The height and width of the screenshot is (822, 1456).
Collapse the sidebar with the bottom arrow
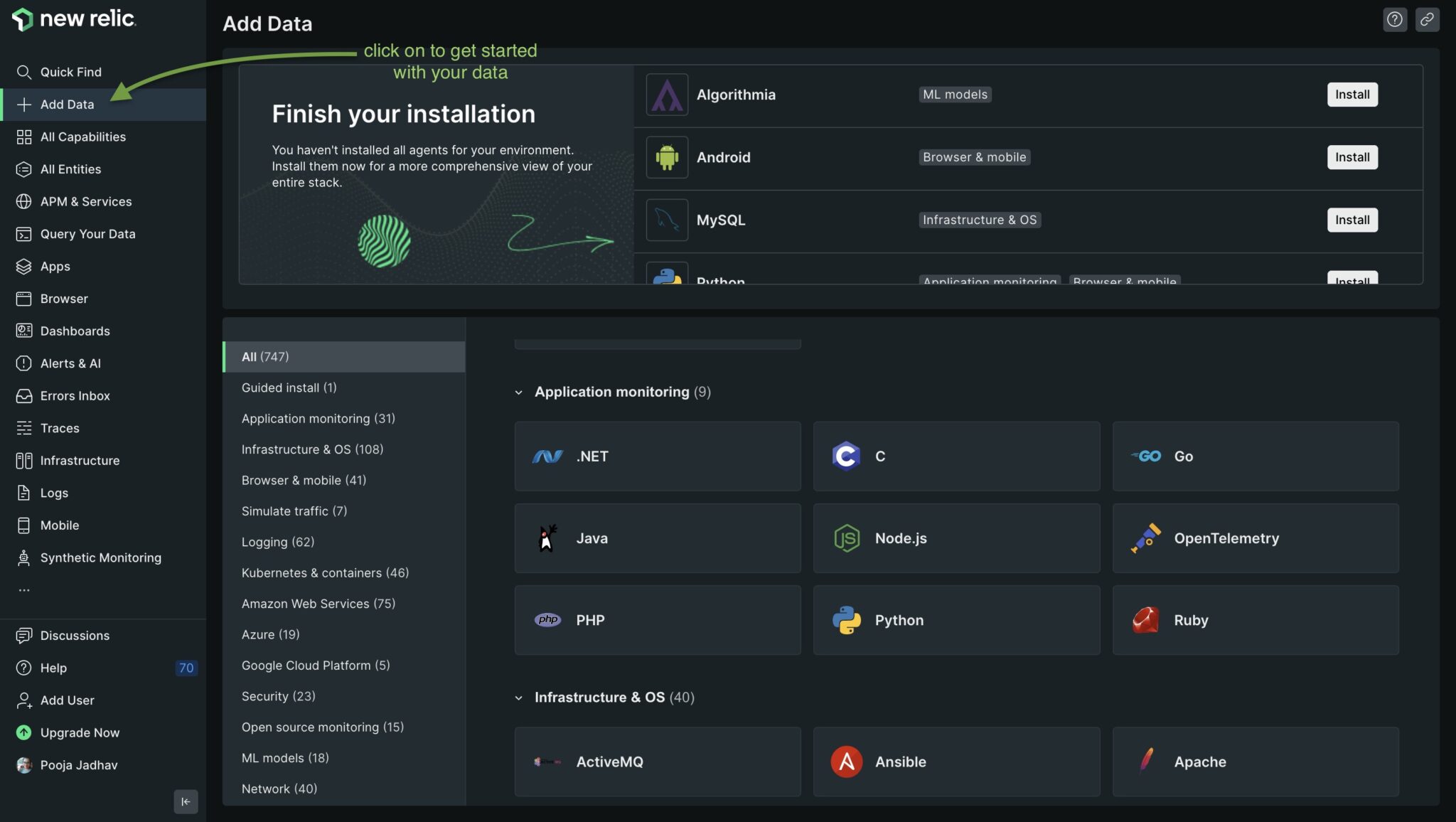[x=186, y=801]
